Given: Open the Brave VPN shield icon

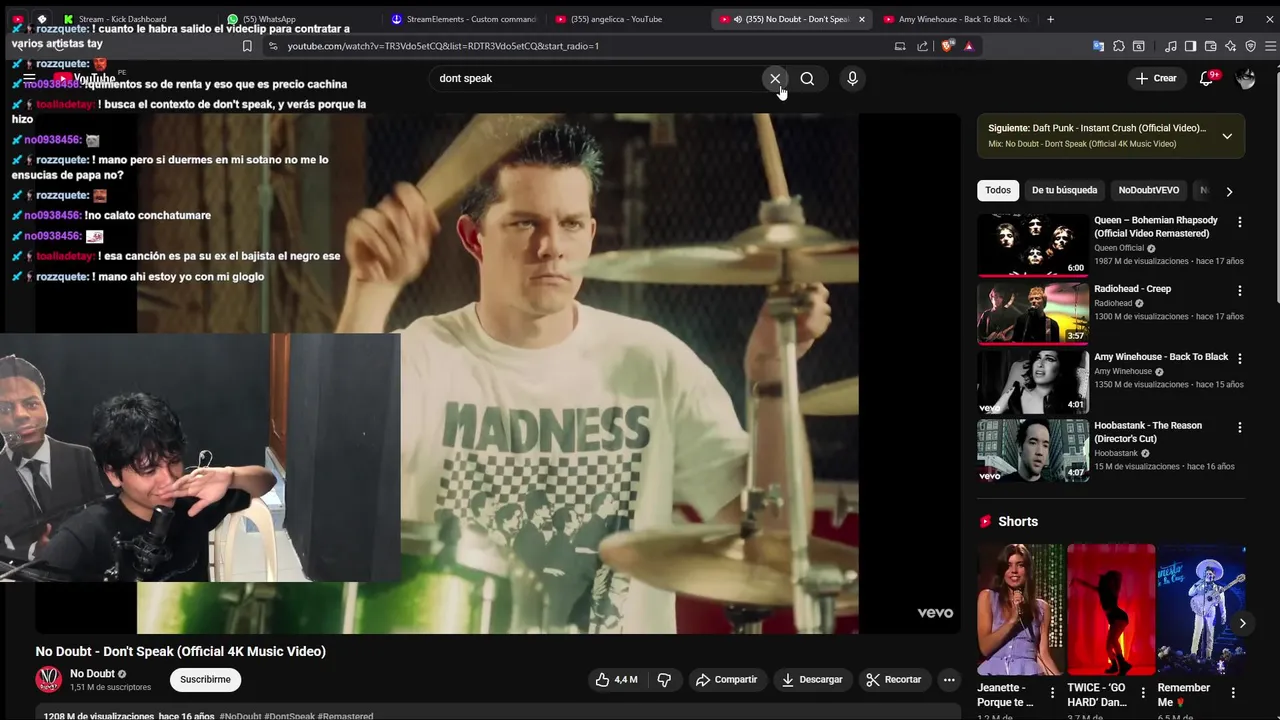Looking at the screenshot, I should [x=1250, y=46].
